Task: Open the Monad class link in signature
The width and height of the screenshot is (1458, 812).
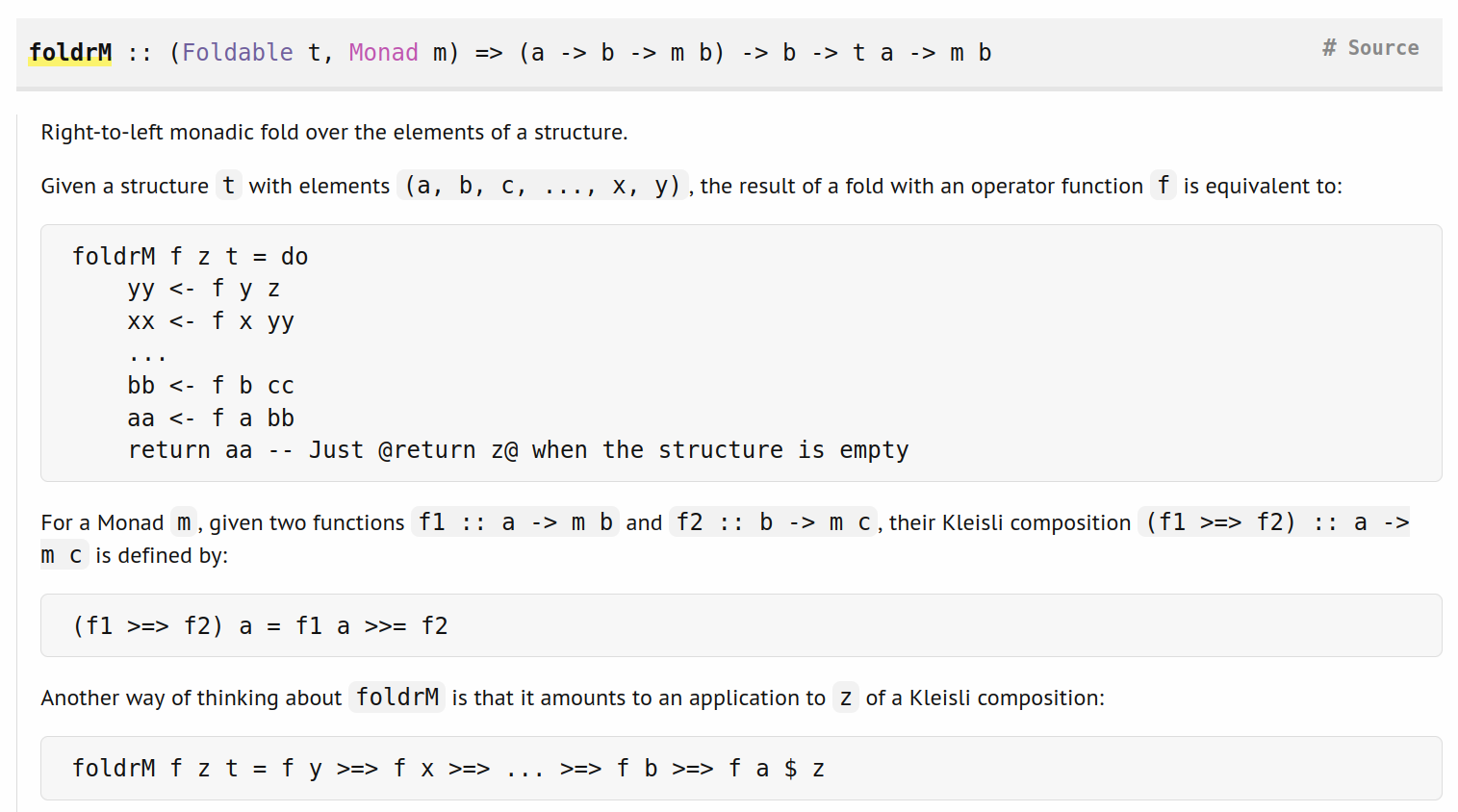Action: (x=383, y=52)
